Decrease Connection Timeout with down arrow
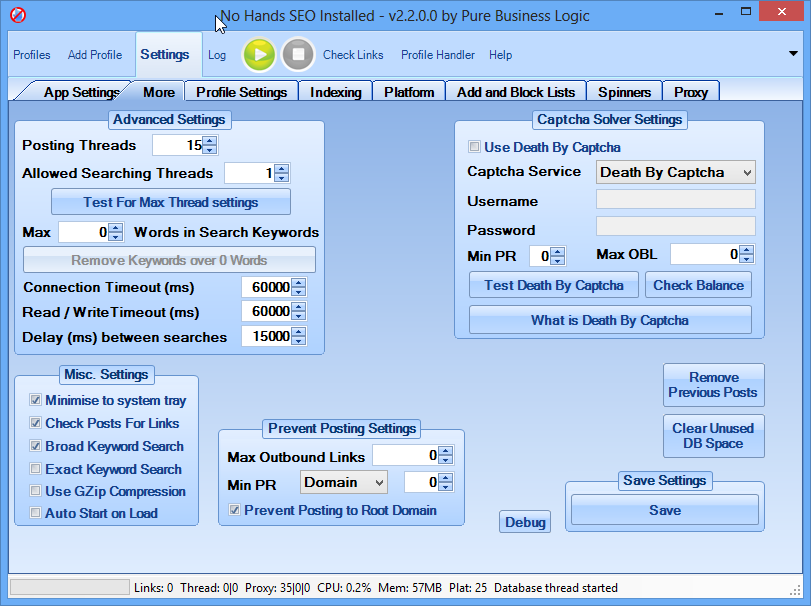This screenshot has height=606, width=811. tap(298, 292)
